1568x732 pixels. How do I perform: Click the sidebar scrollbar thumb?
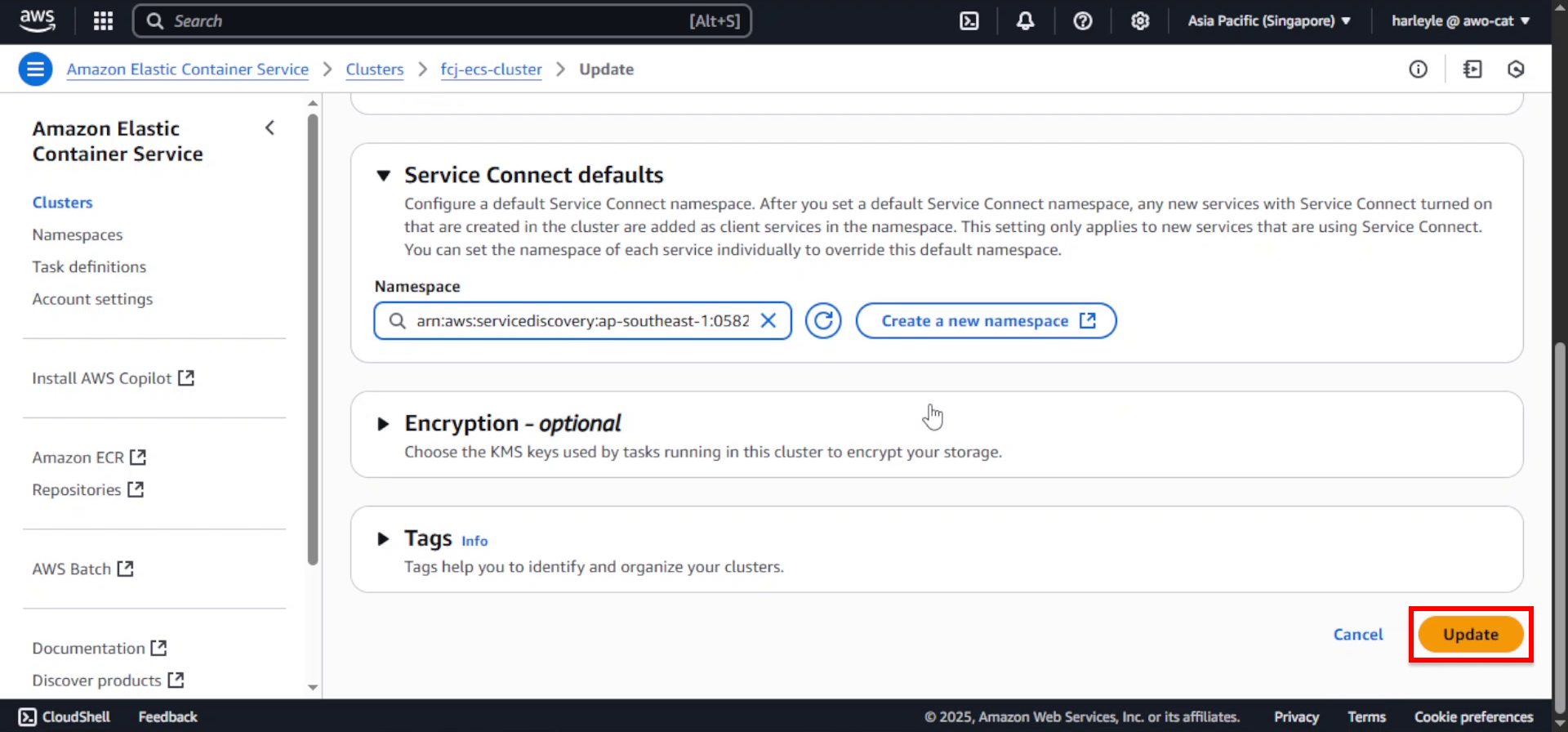(313, 339)
